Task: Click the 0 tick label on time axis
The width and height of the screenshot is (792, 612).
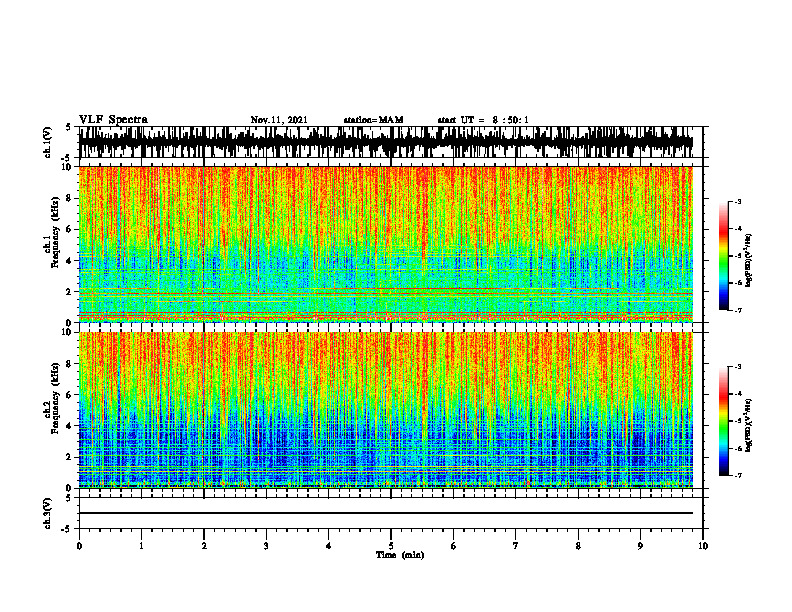Action: (79, 546)
